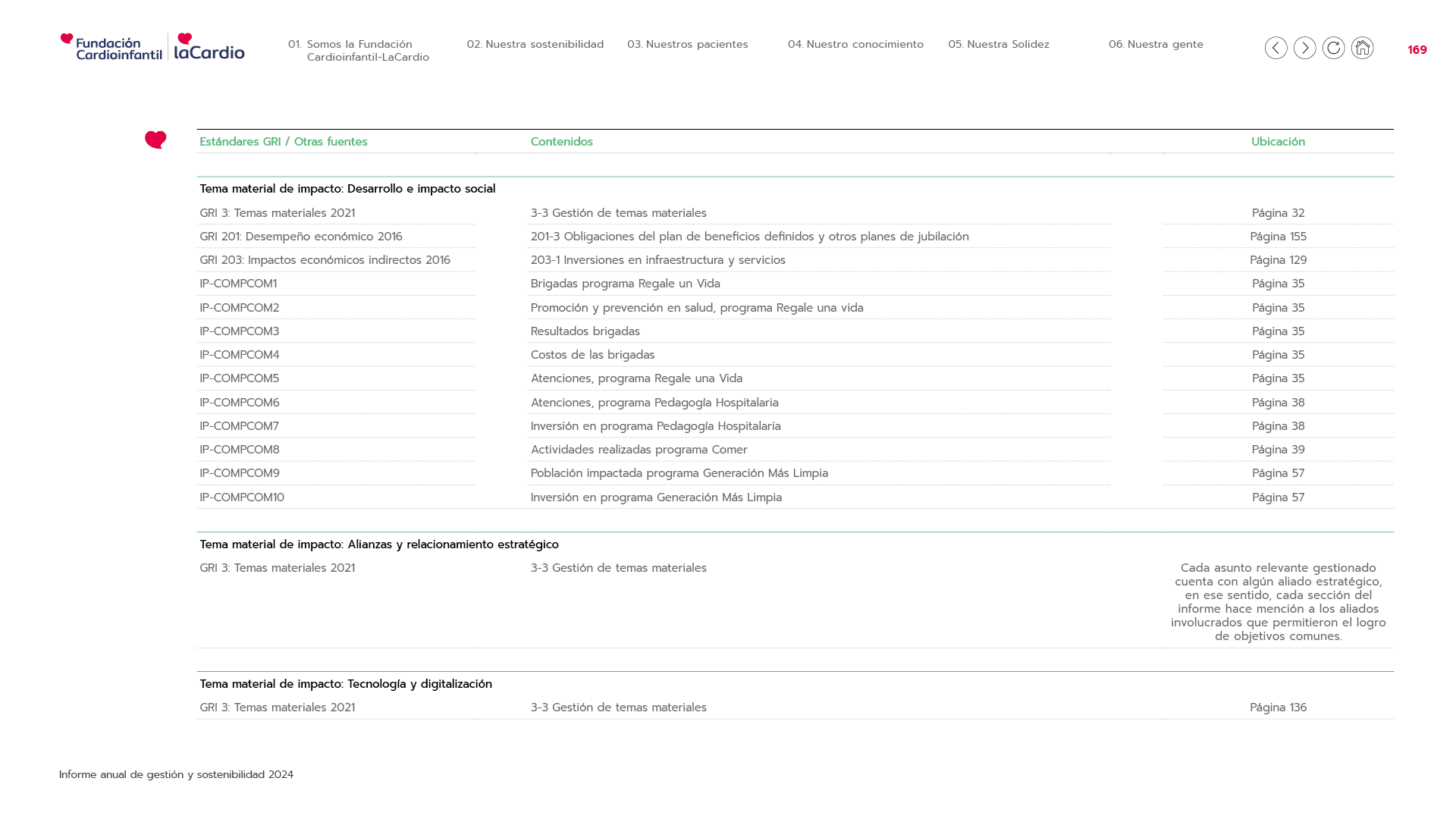
Task: Click 'GRI 203: Impactos económicos indirectos 2016'
Action: (325, 260)
